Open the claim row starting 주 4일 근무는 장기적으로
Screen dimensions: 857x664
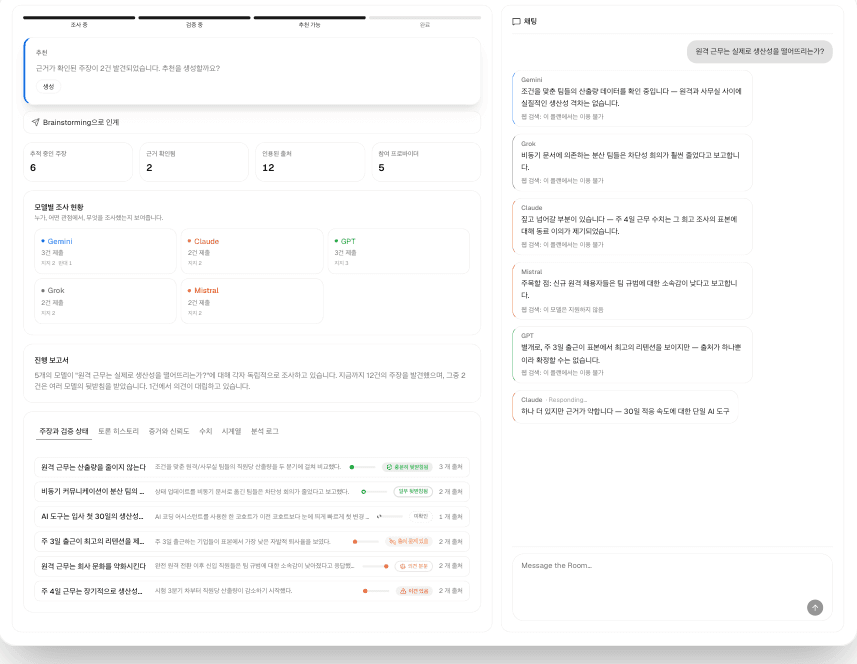(x=252, y=591)
